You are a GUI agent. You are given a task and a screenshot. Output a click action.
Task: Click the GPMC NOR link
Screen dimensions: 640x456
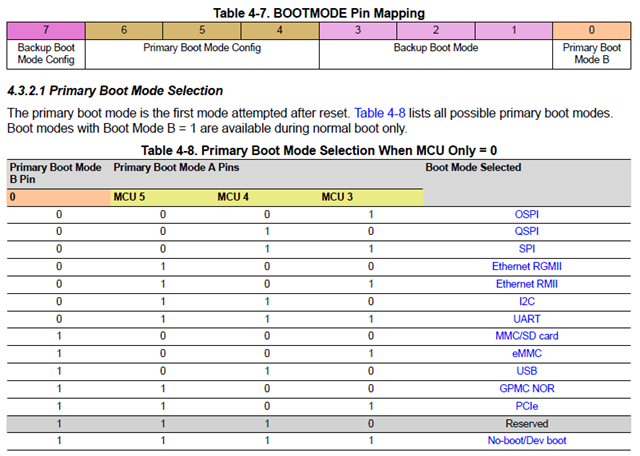click(524, 388)
